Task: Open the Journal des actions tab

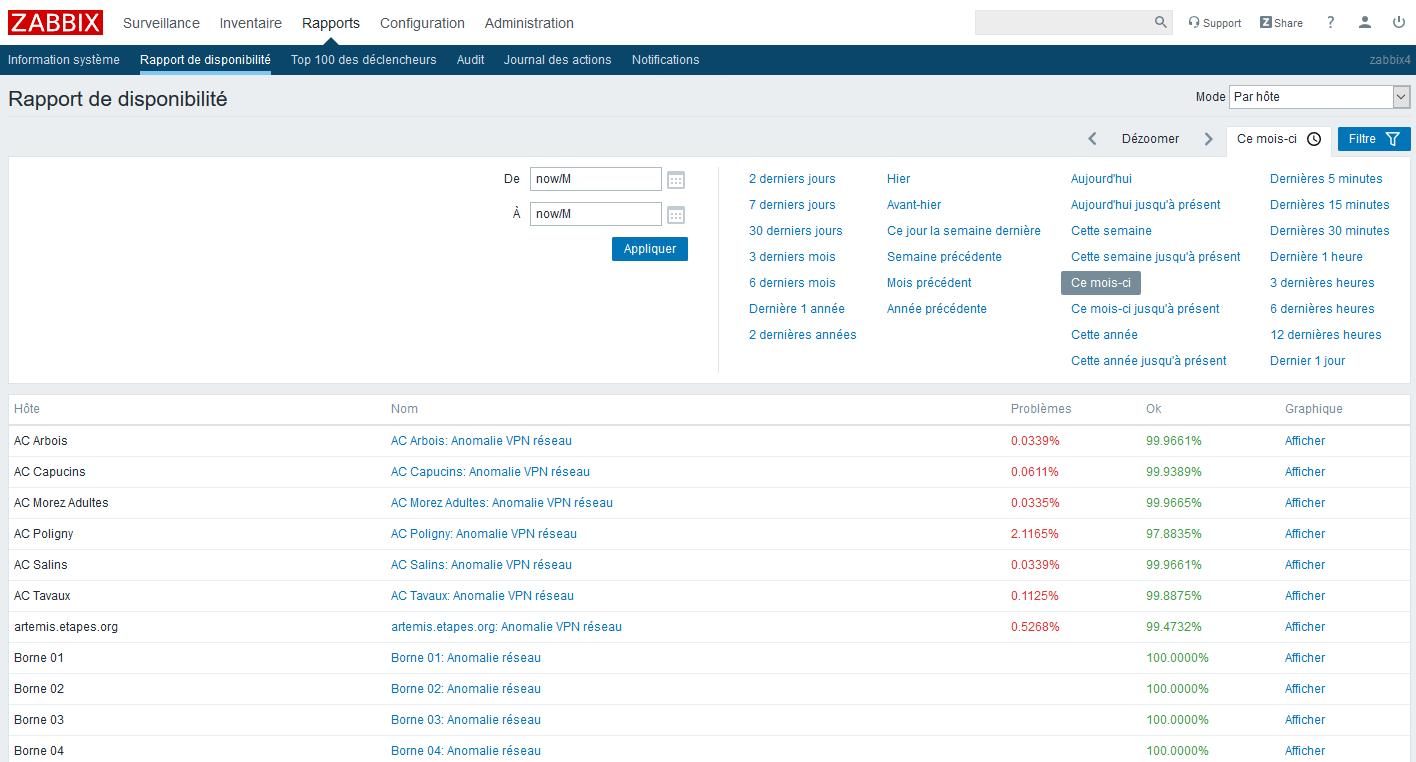Action: 557,60
